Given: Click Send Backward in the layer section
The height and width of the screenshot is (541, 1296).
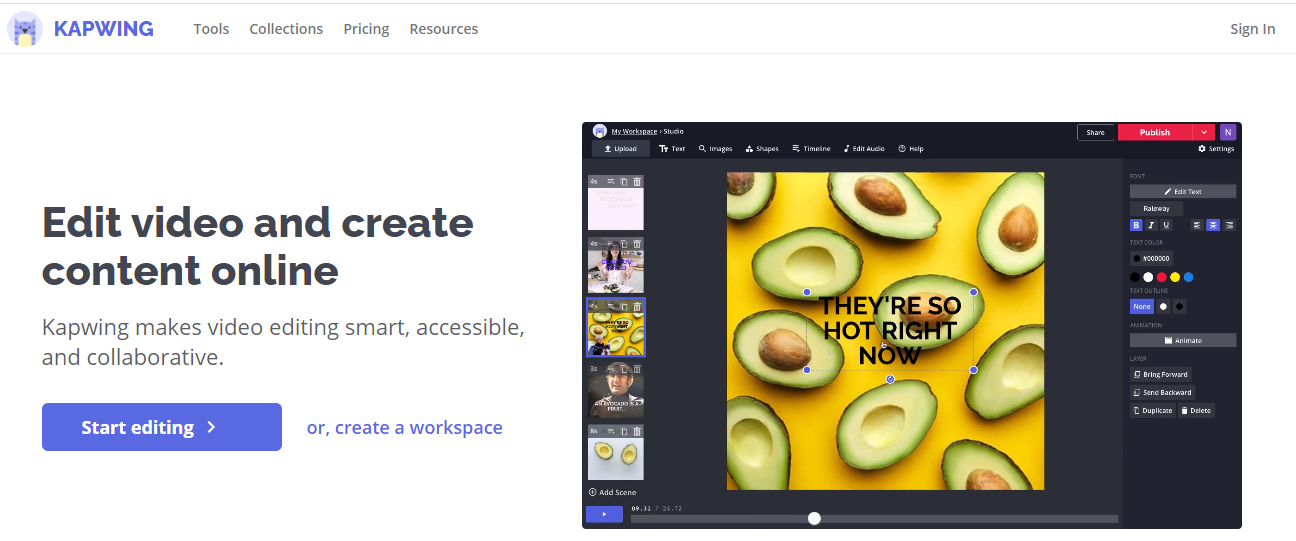Looking at the screenshot, I should tap(1162, 392).
